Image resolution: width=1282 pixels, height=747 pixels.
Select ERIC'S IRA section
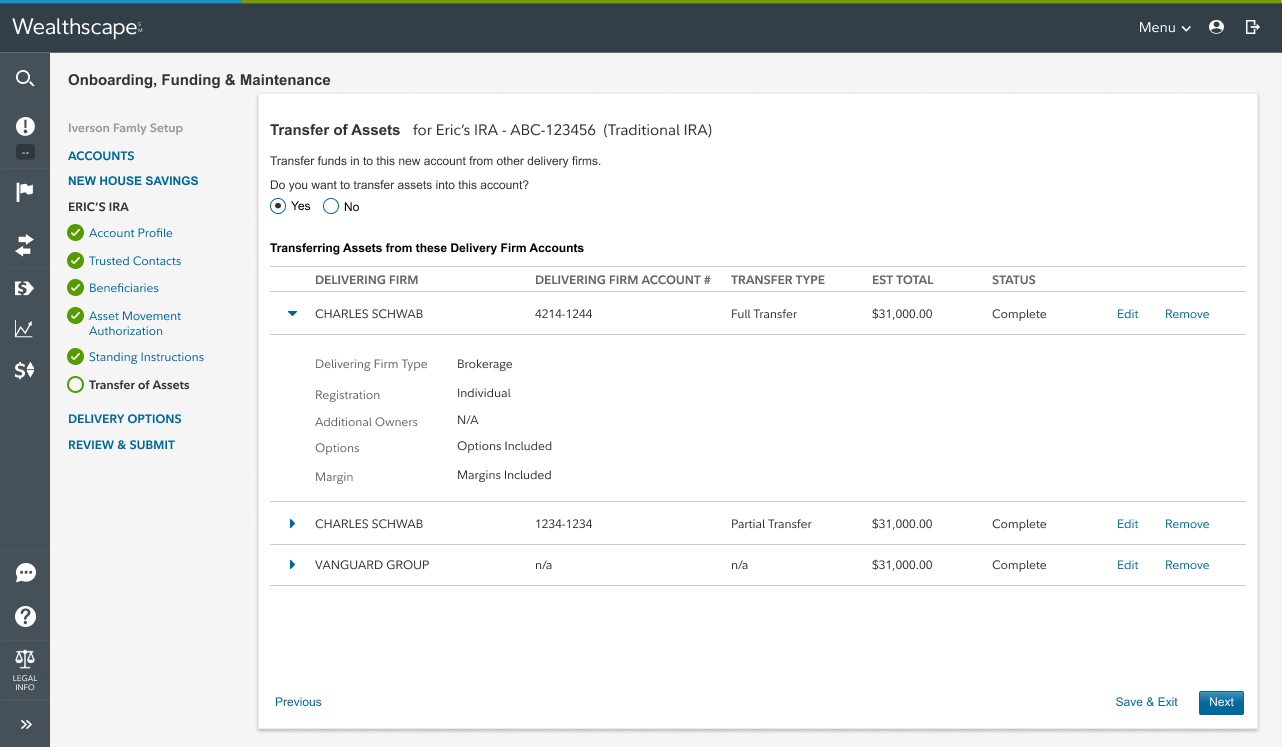click(98, 207)
